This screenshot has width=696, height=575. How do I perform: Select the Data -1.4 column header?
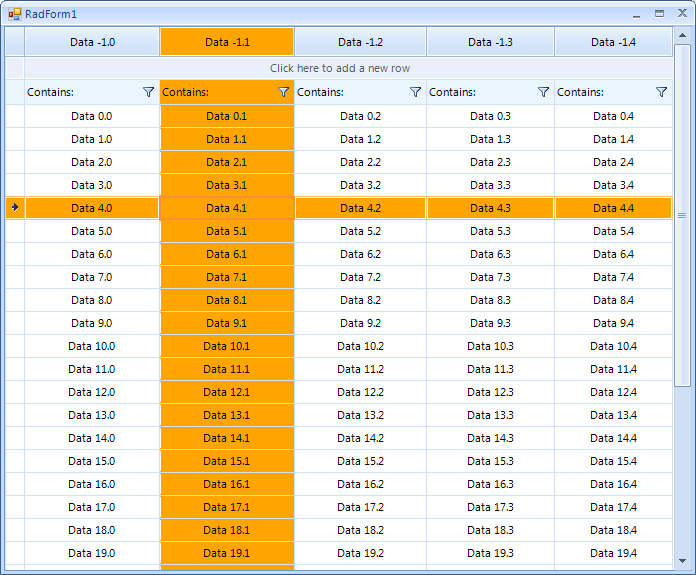[613, 42]
